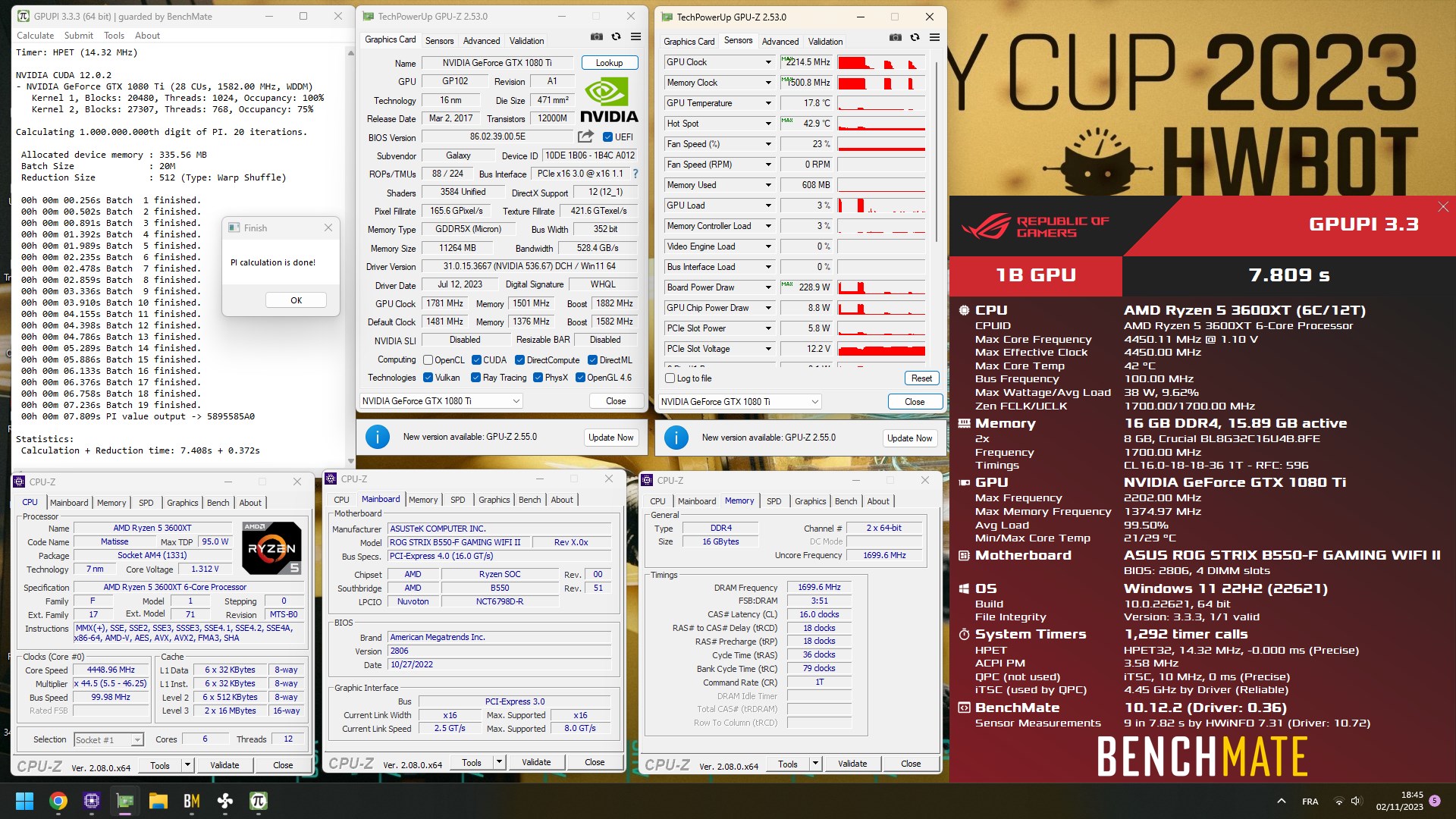The image size is (1456, 819).
Task: Open the Socket #1 selection dropdown in CPU-Z
Action: [x=108, y=740]
